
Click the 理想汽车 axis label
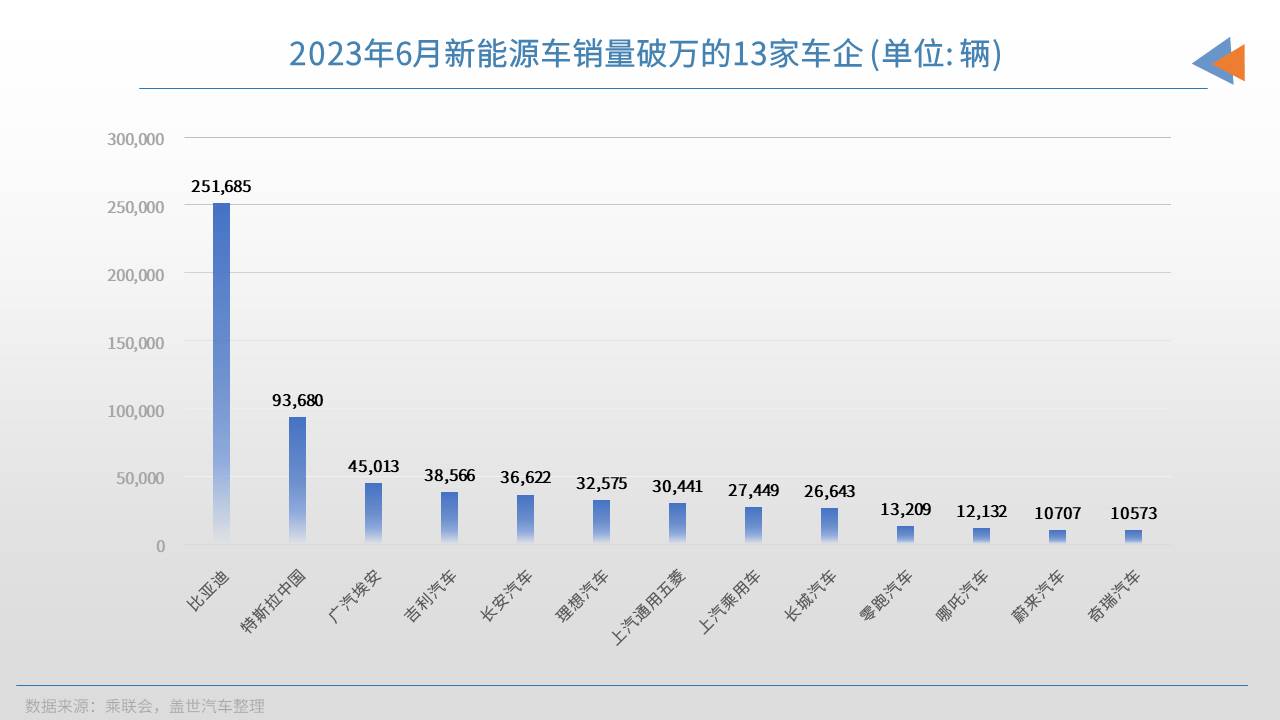(x=583, y=596)
